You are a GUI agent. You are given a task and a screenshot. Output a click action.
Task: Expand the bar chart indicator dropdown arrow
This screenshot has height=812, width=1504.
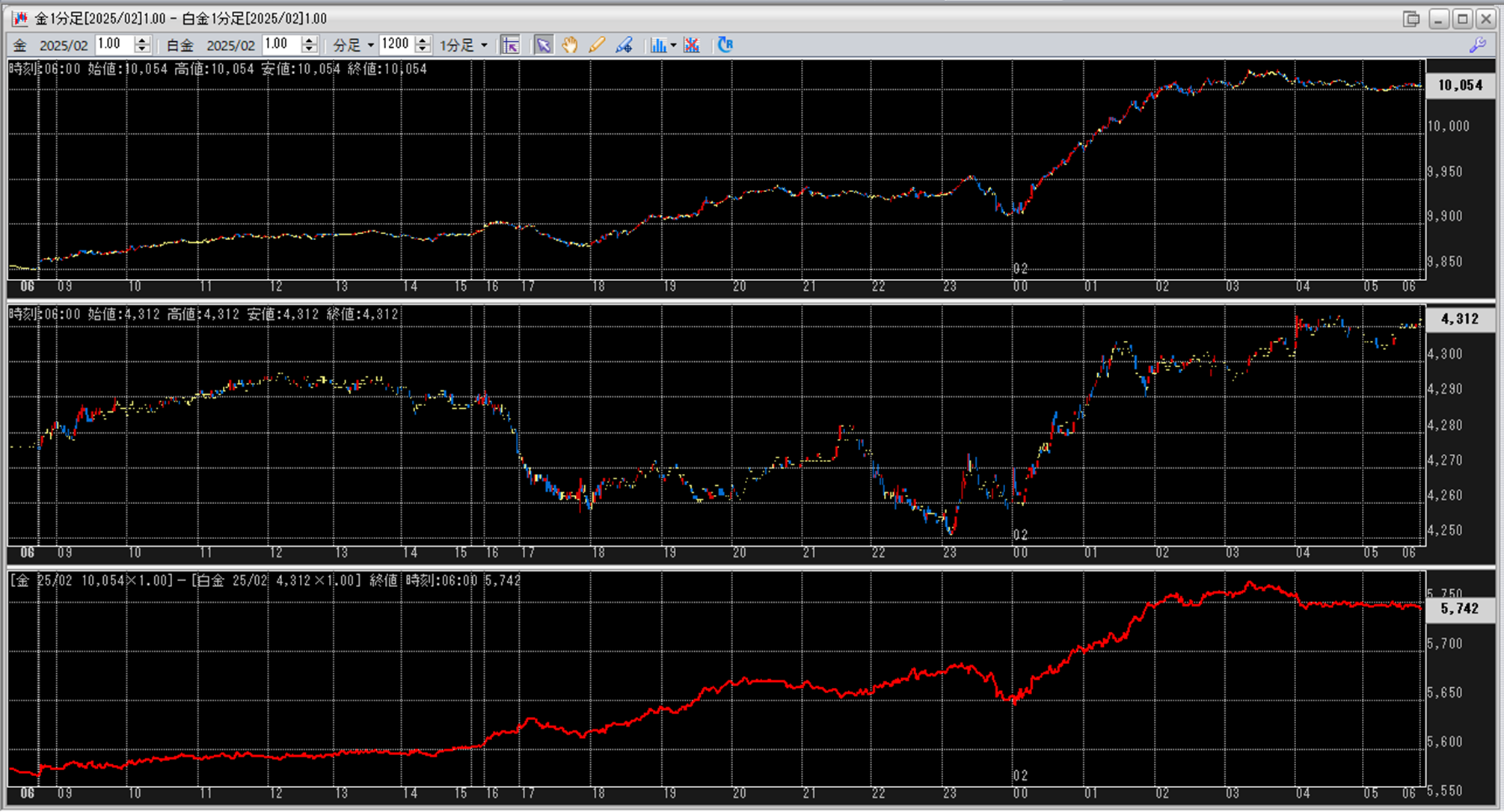674,45
